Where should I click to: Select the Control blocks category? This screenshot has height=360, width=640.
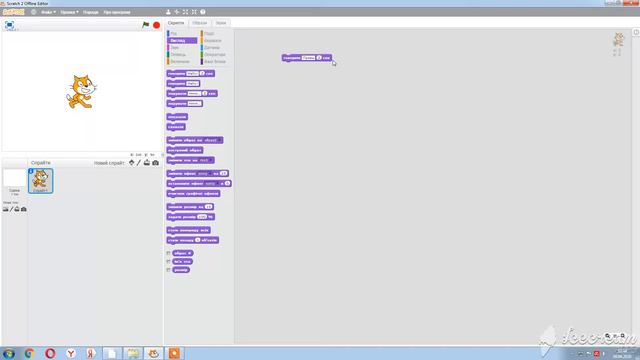point(215,40)
